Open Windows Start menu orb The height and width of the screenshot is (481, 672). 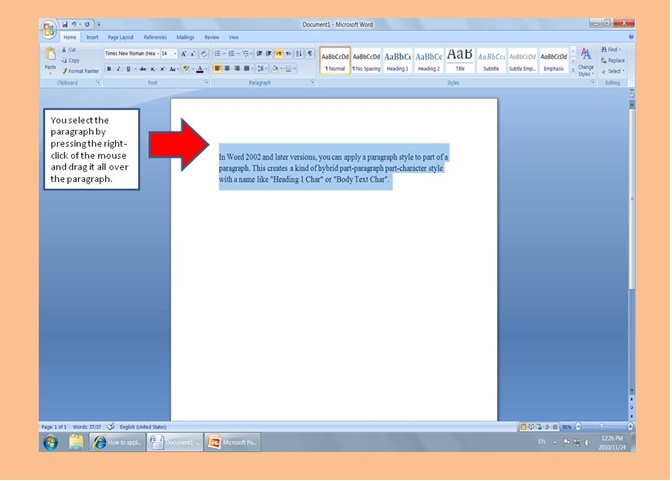pos(50,441)
